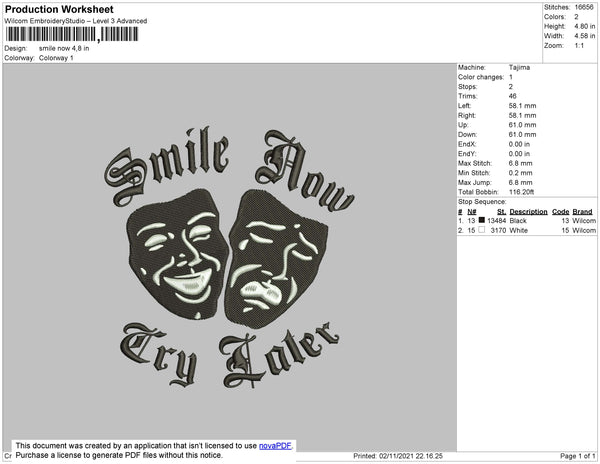Click the Height value 4.80 in
The height and width of the screenshot is (464, 600).
coord(585,26)
